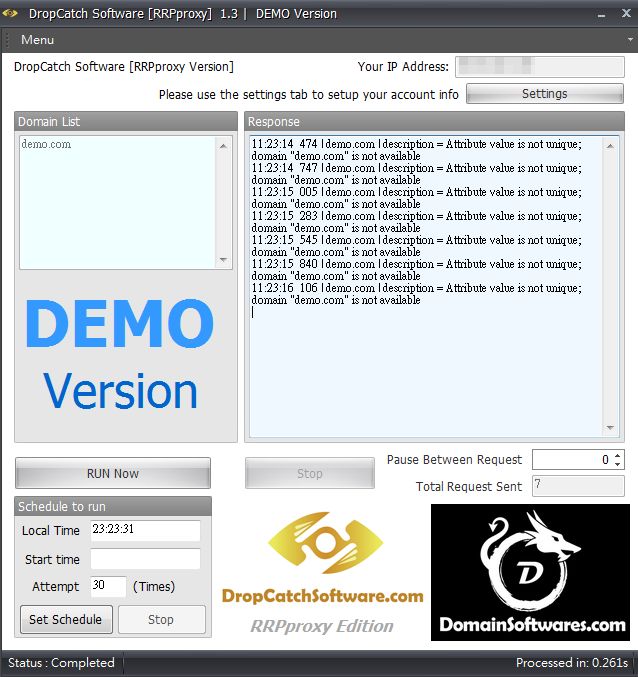Click the RUN Now button
The image size is (638, 677).
pos(113,473)
